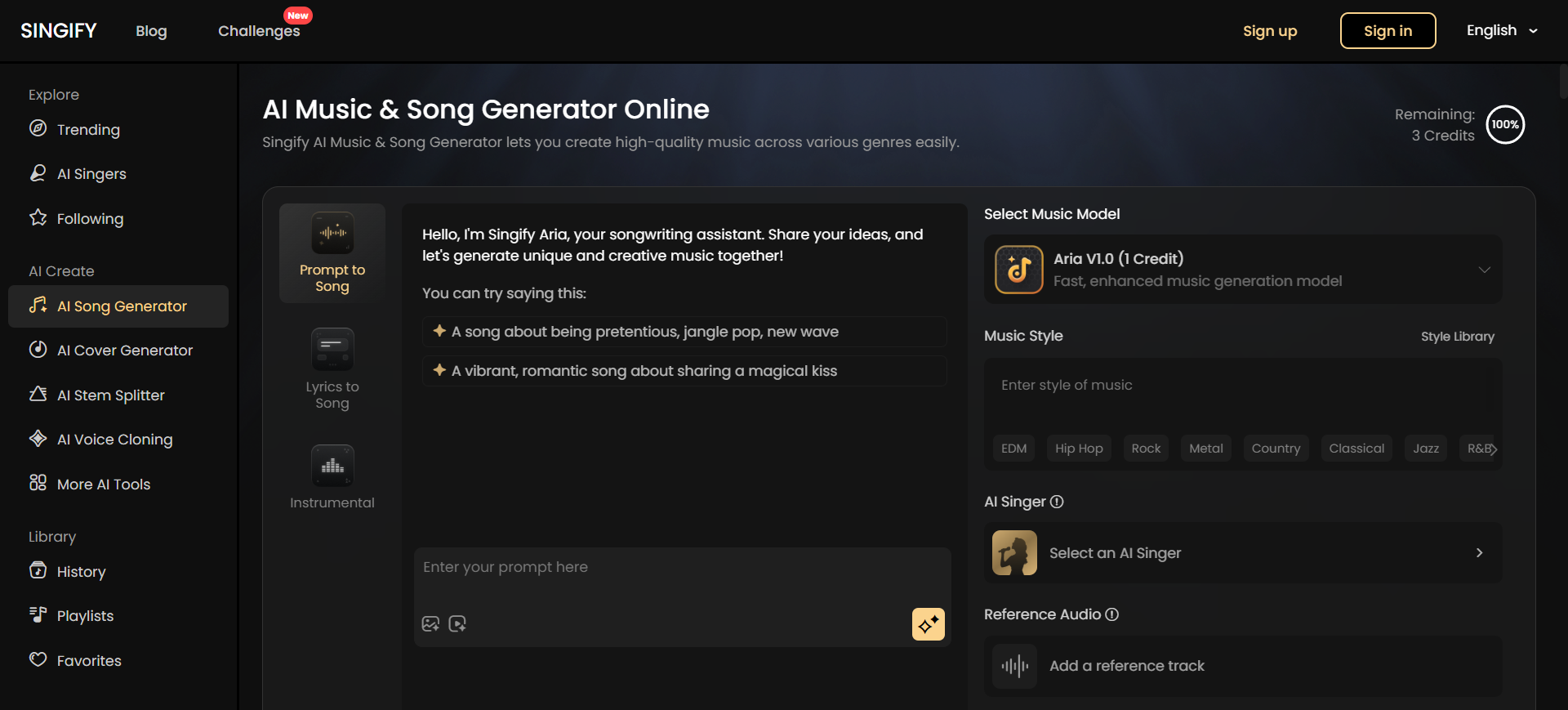
Task: Select the Metal style chip
Action: (1206, 449)
